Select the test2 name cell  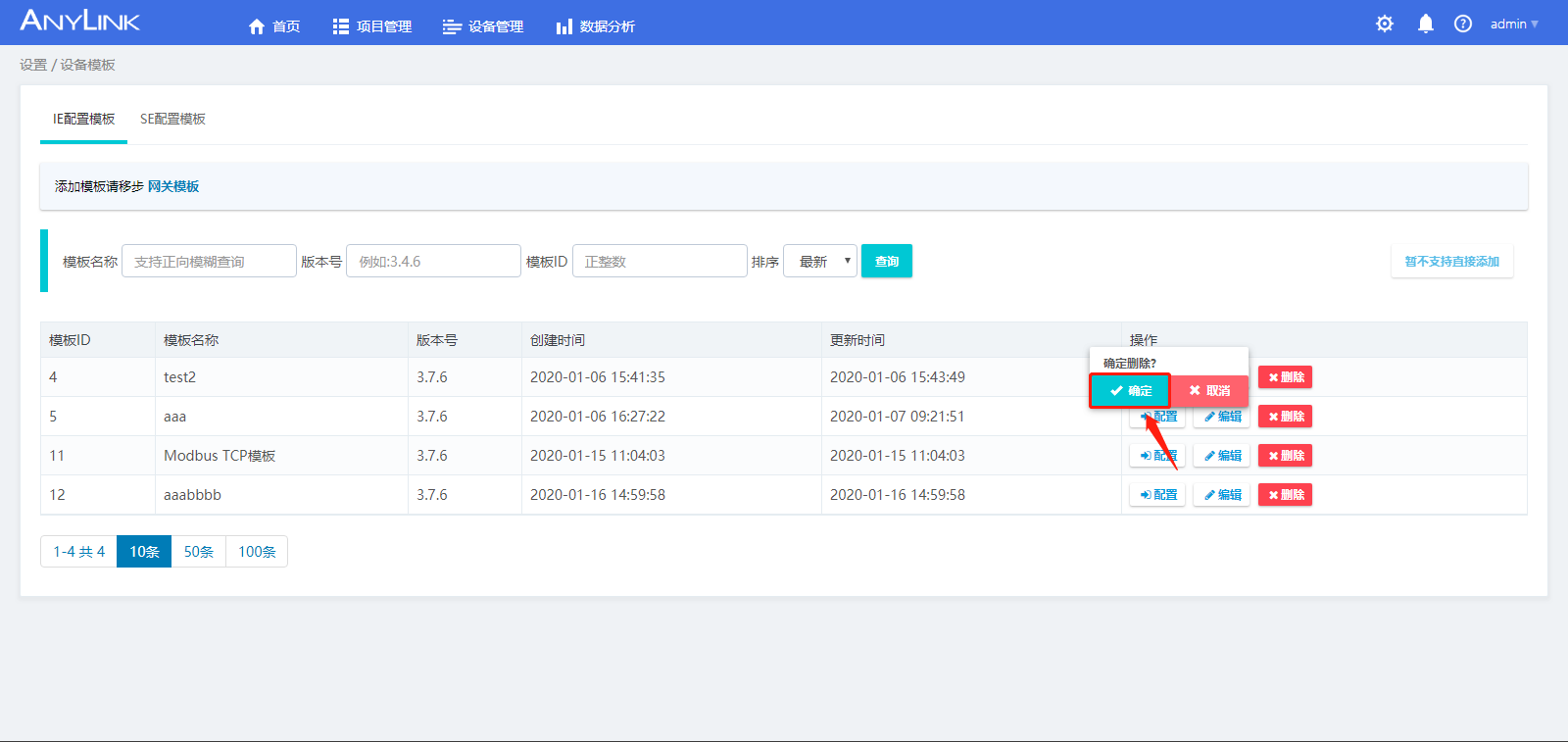pos(281,377)
